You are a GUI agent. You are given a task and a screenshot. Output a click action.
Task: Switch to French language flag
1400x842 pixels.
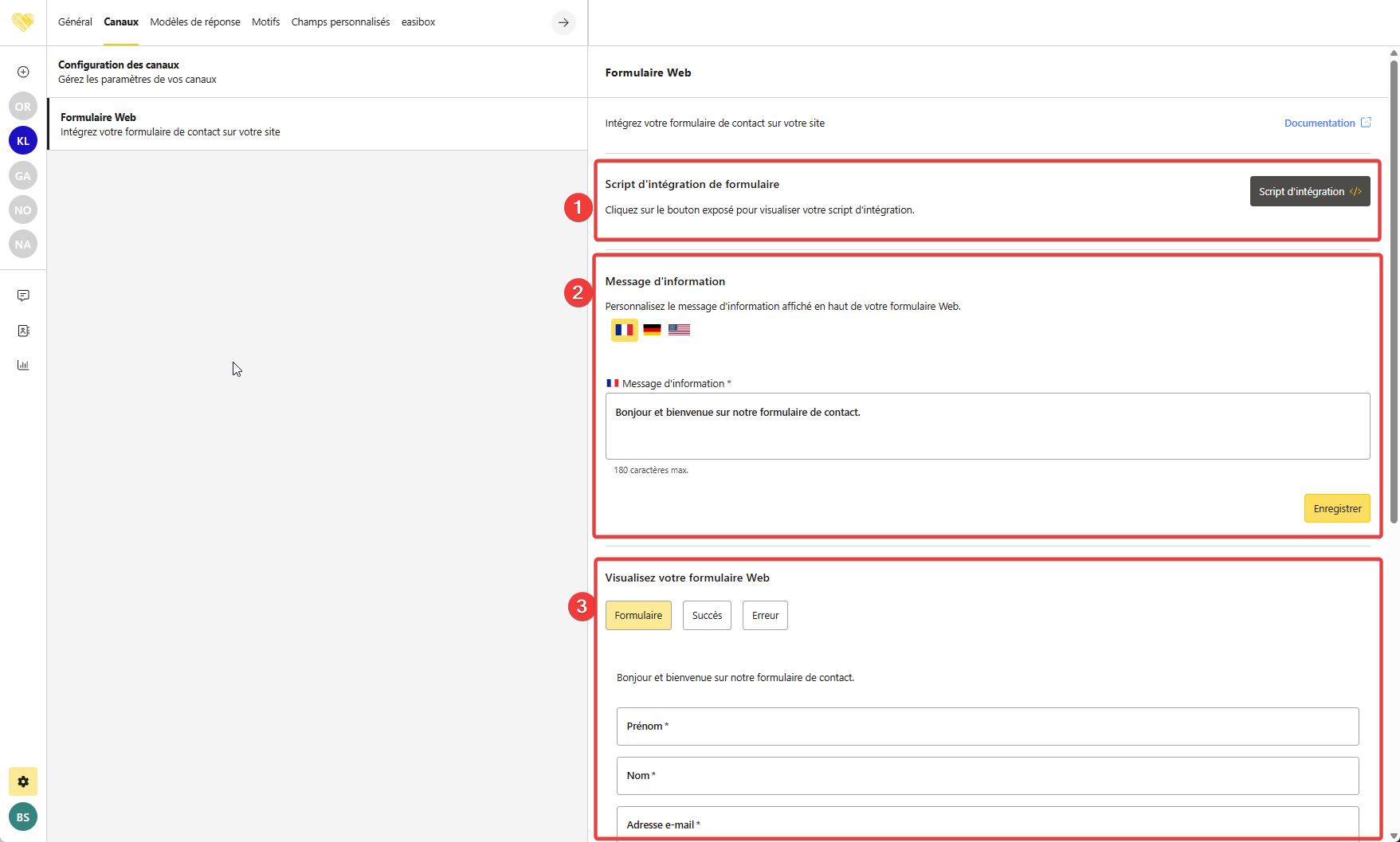(624, 330)
